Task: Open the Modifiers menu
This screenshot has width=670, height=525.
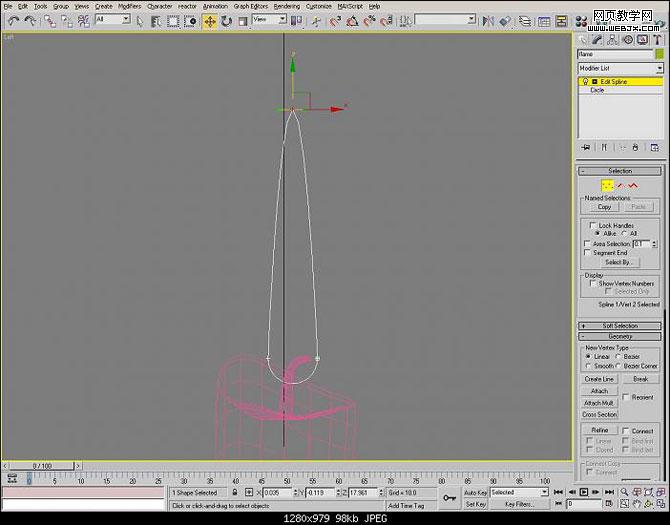Action: point(129,6)
